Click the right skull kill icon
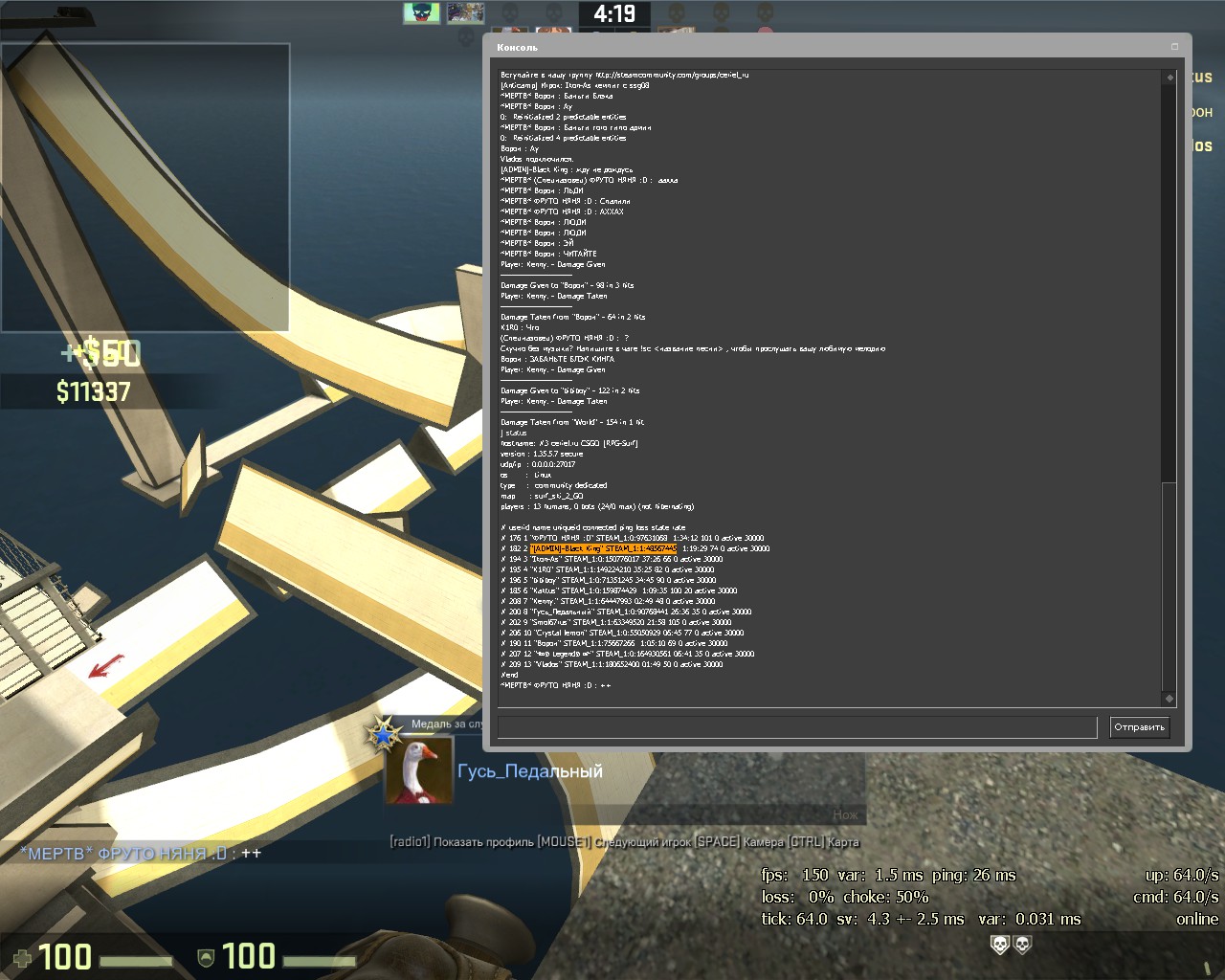This screenshot has width=1225, height=980. [x=1022, y=945]
